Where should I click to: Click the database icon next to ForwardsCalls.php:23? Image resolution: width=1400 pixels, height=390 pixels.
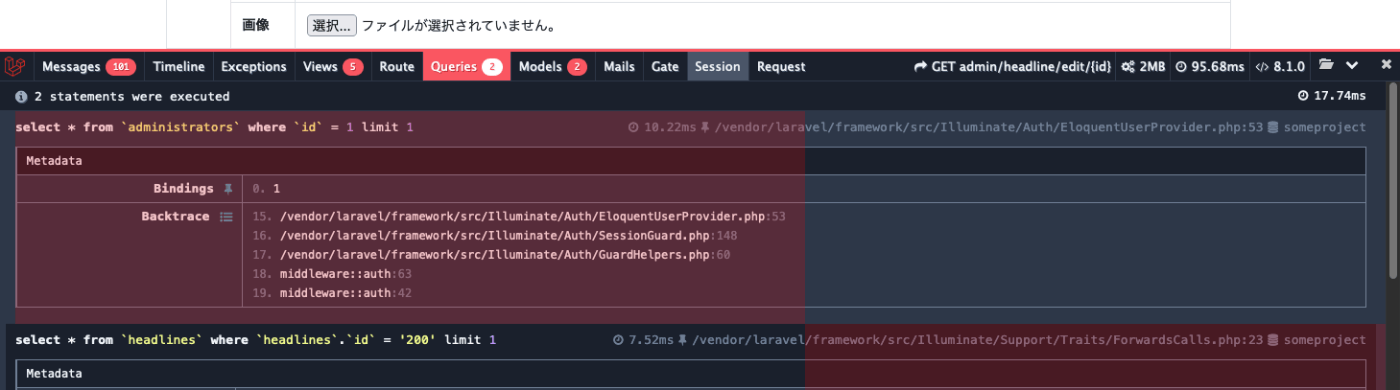1273,340
